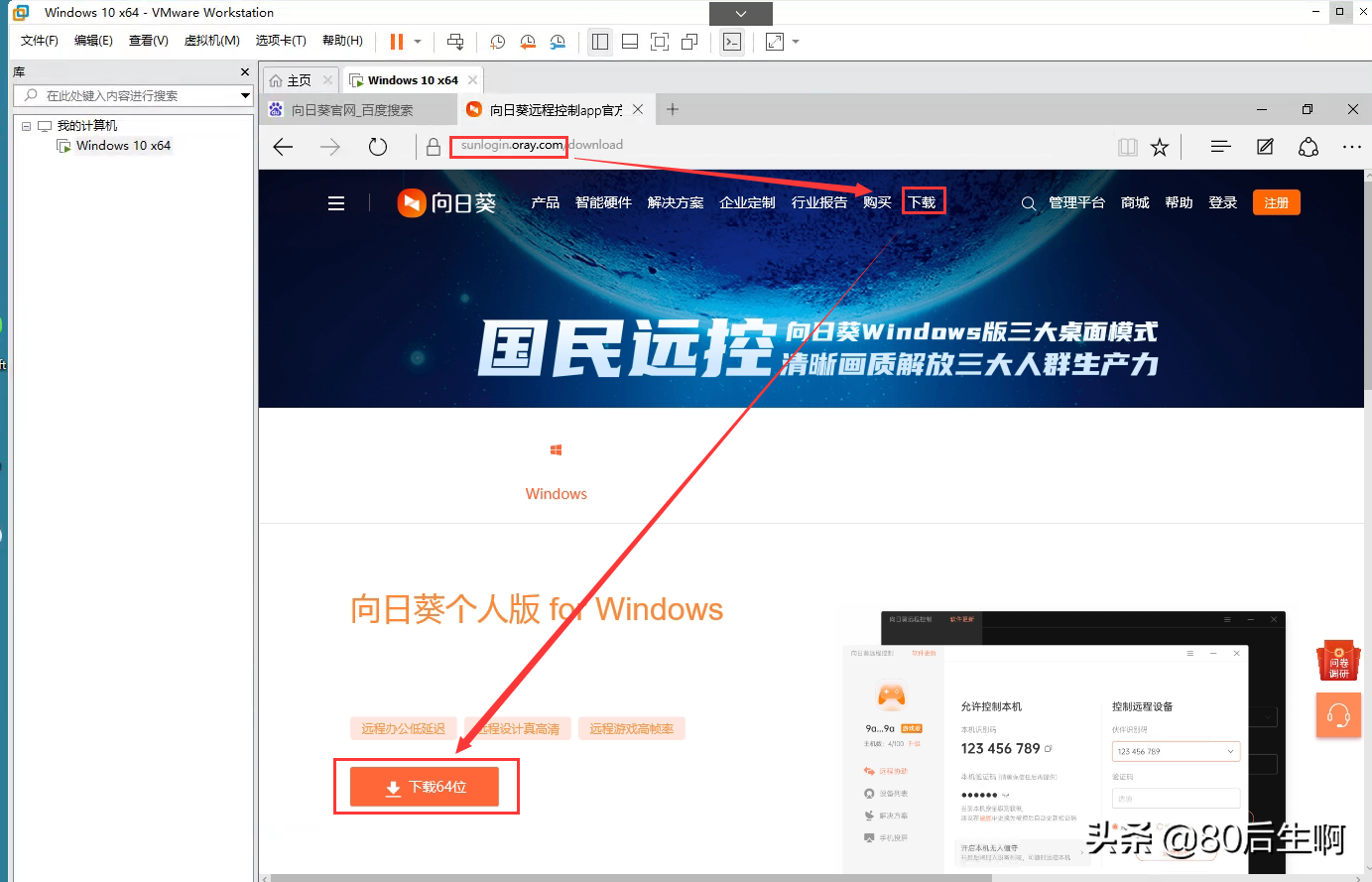The width and height of the screenshot is (1372, 882).
Task: Click the 下载64位 download button
Action: [x=425, y=787]
